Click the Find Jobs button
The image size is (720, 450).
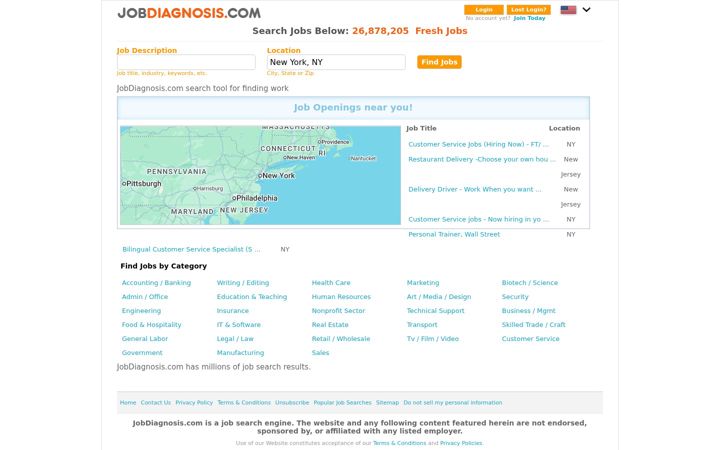coord(439,62)
